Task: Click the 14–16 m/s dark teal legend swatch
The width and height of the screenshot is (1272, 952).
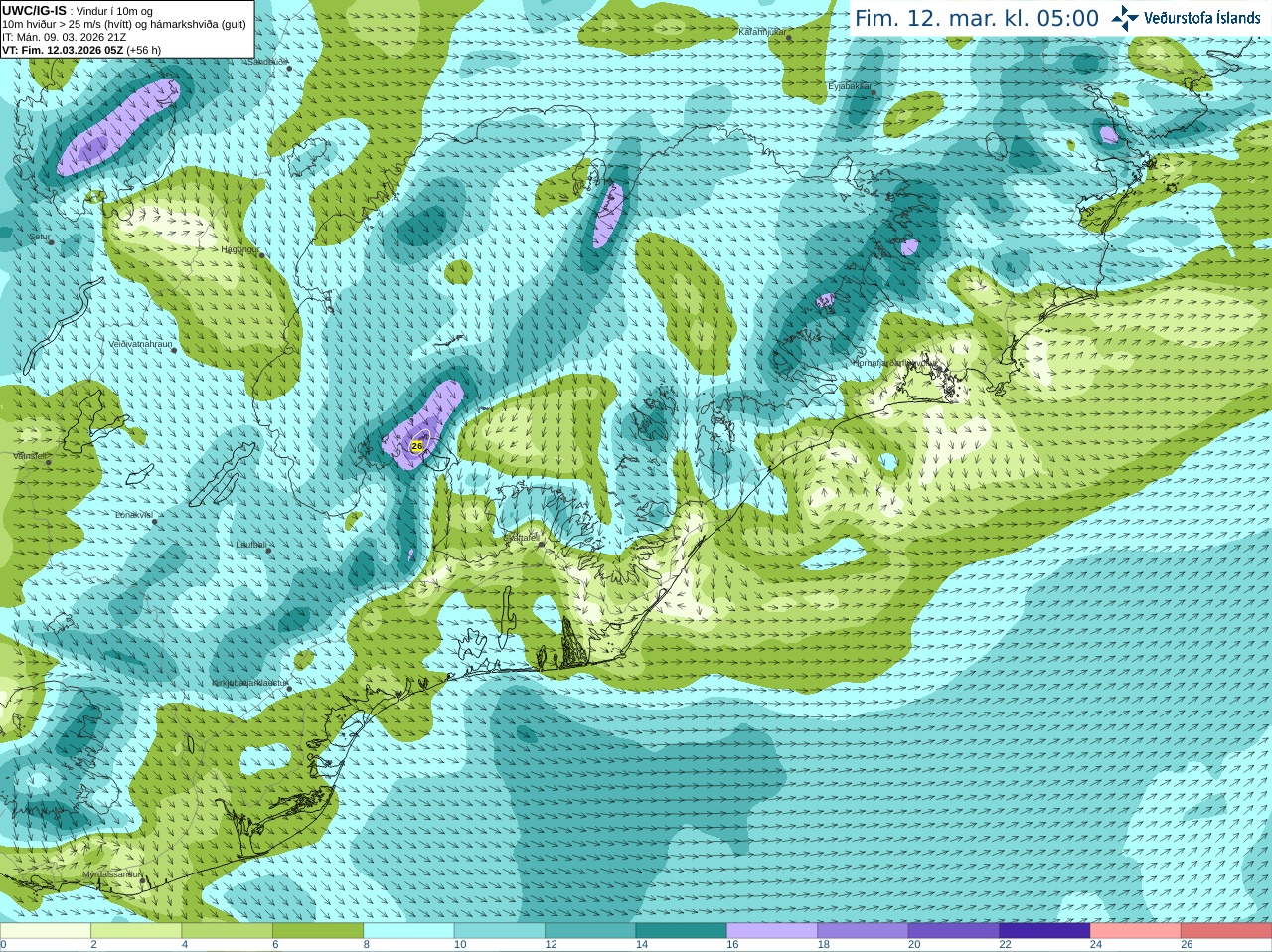Action: [x=682, y=931]
